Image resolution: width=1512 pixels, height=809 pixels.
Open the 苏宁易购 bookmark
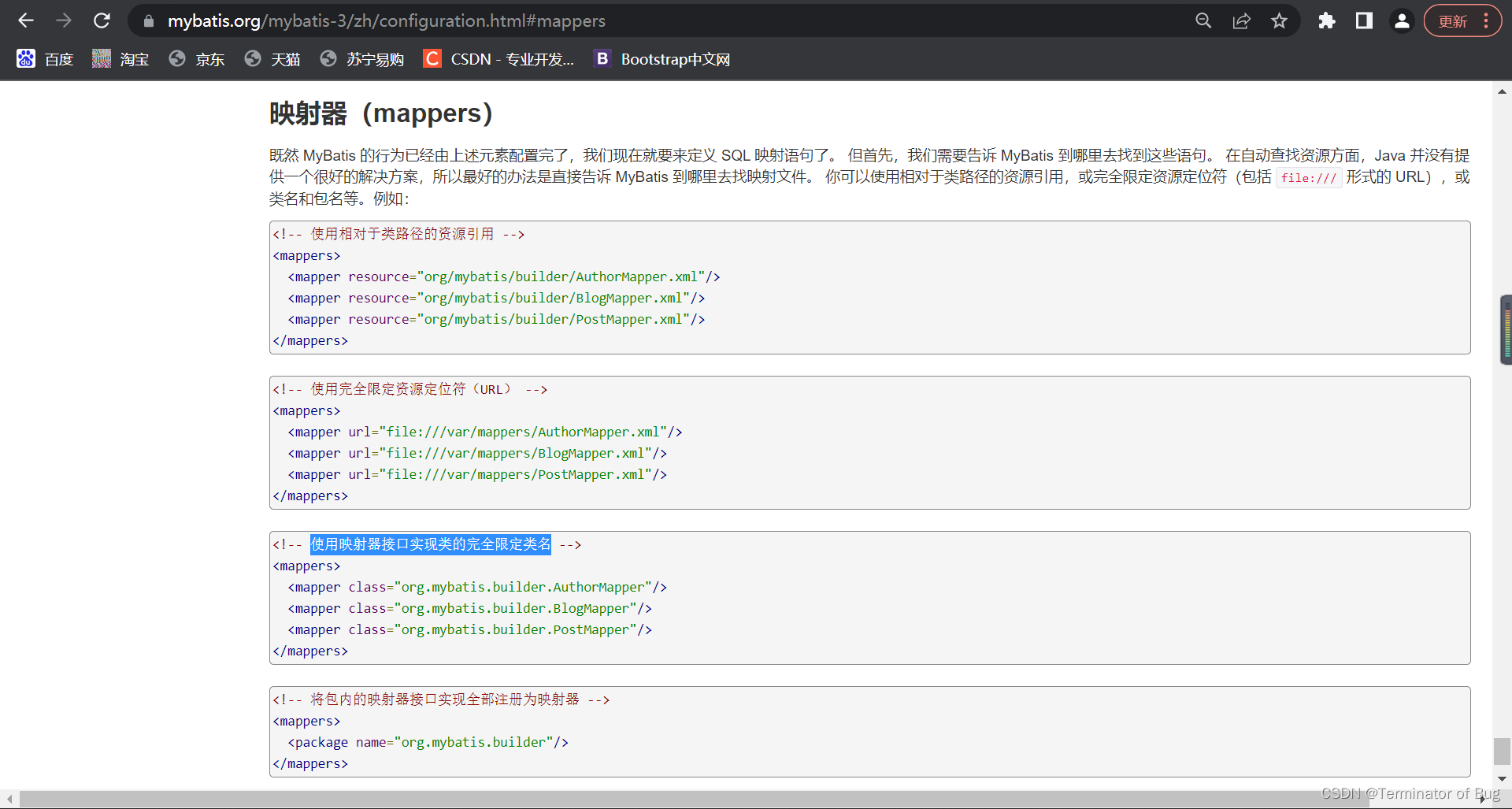click(x=362, y=59)
